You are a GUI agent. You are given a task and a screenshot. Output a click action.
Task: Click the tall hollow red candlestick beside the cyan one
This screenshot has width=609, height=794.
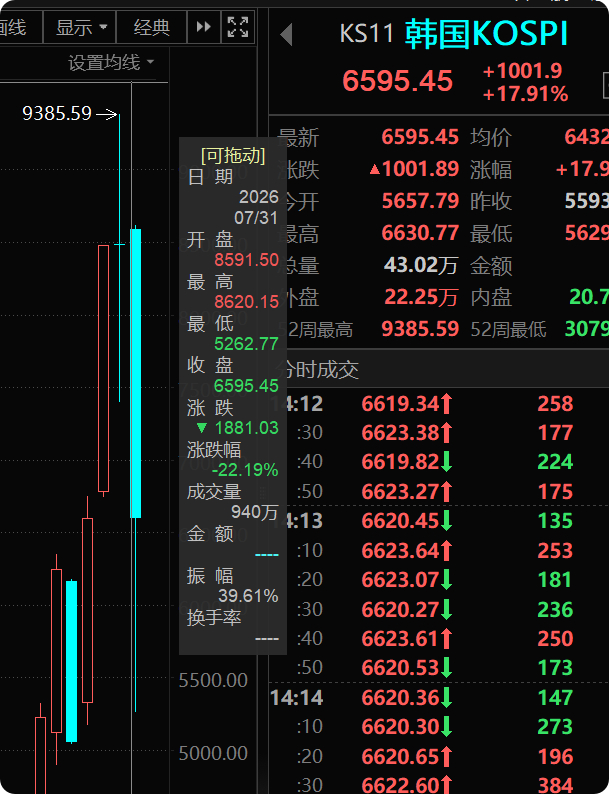click(103, 368)
